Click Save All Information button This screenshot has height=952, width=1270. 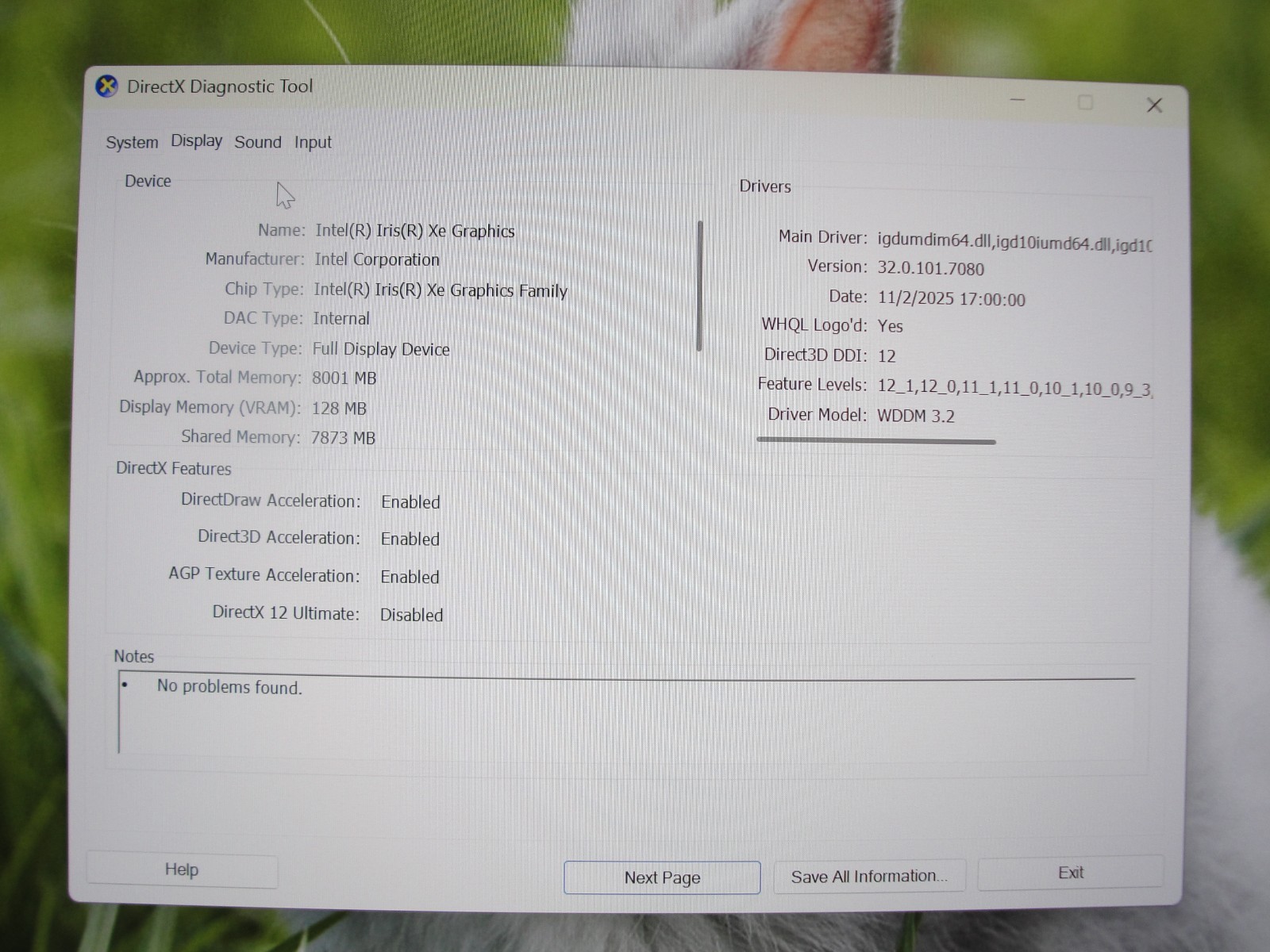coord(869,876)
